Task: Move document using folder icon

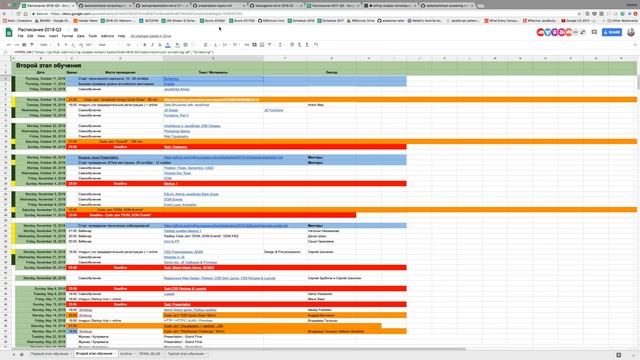Action: pos(76,30)
